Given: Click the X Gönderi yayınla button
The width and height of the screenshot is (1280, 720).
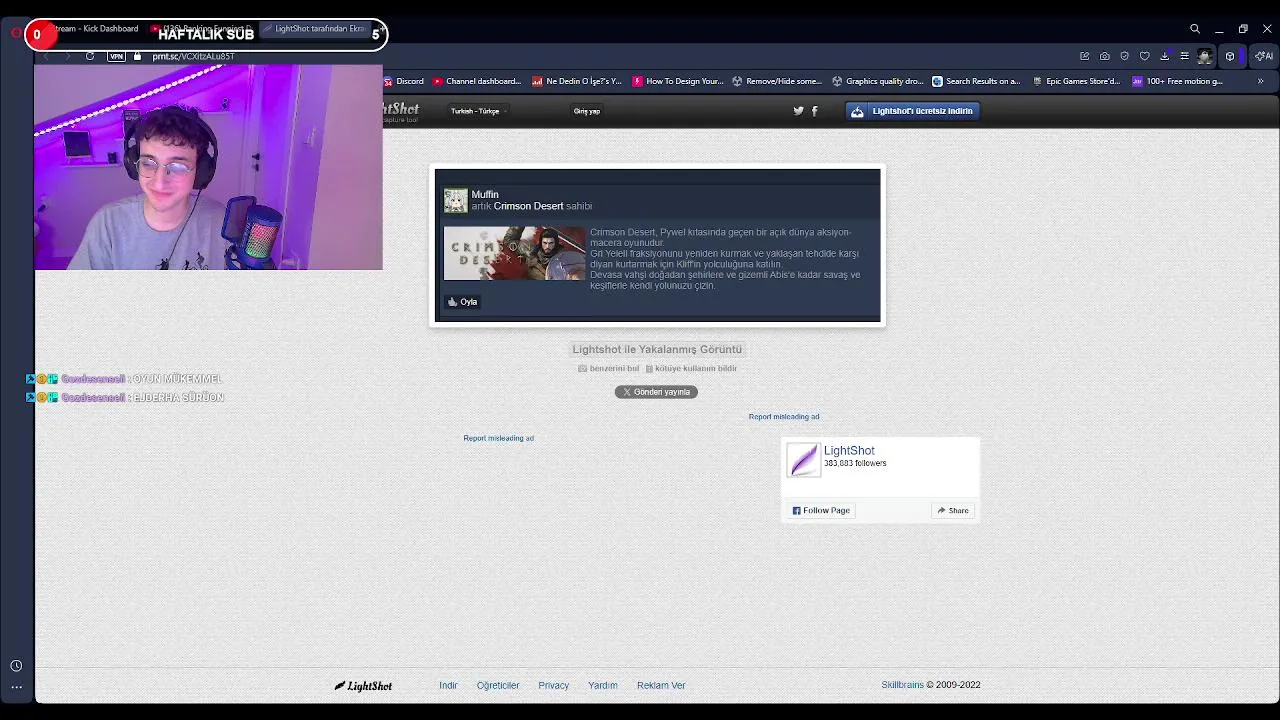Looking at the screenshot, I should point(656,392).
